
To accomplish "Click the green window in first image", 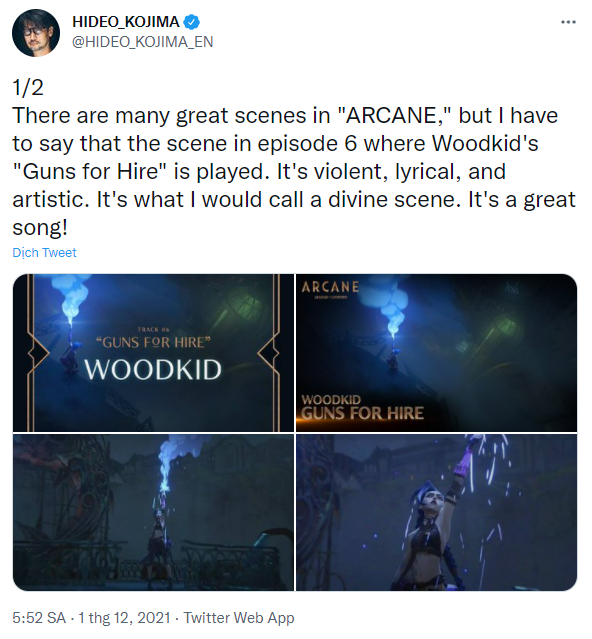I will point(240,310).
